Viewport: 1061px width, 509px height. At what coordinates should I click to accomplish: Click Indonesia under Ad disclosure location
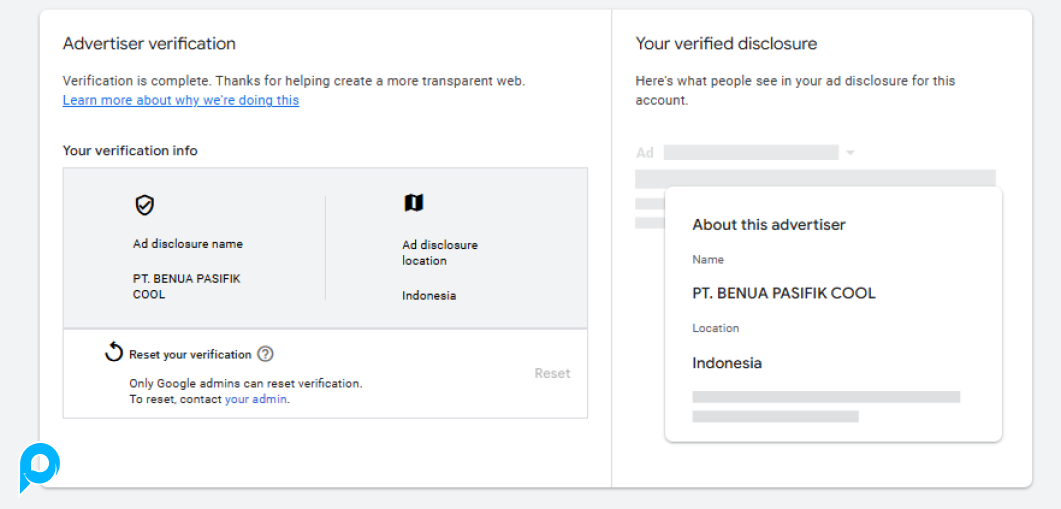(429, 296)
